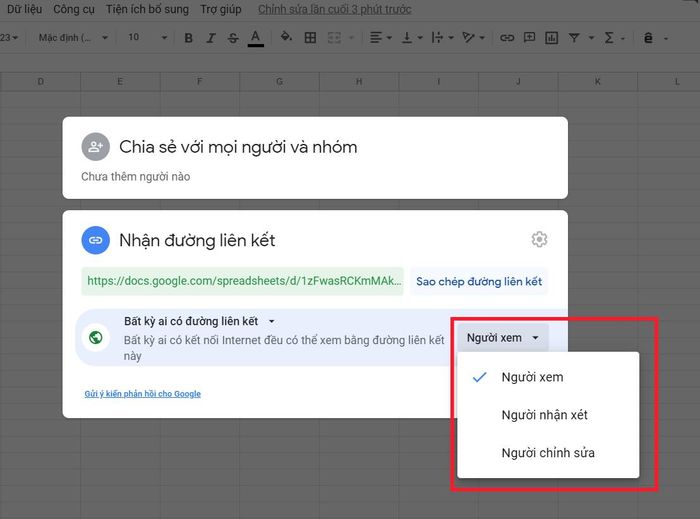Collapse the 'Người xem' role dropdown
The height and width of the screenshot is (519, 700).
[503, 338]
